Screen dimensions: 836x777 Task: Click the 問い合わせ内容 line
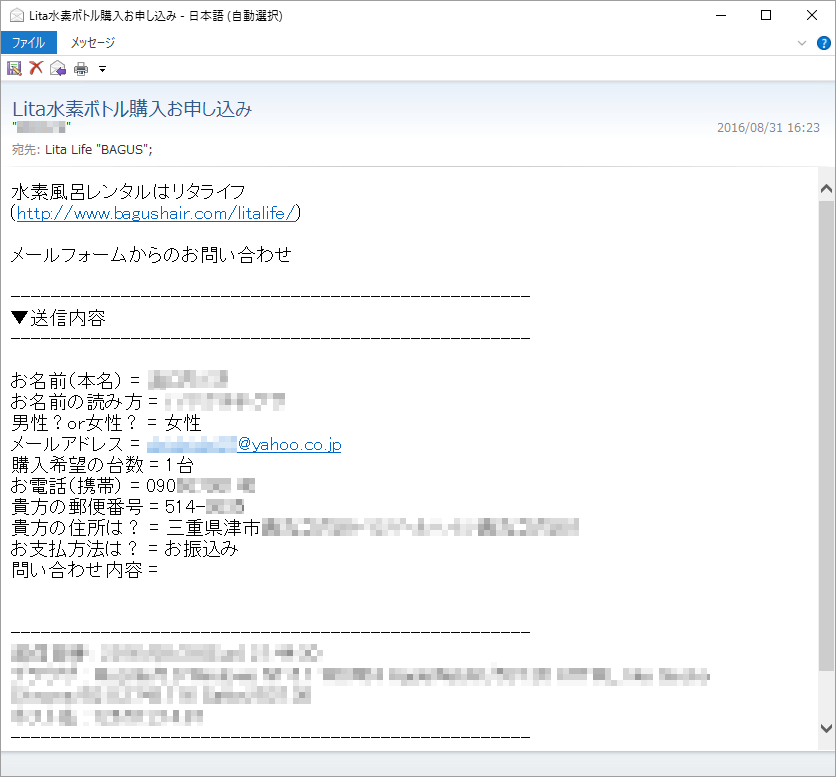(84, 570)
